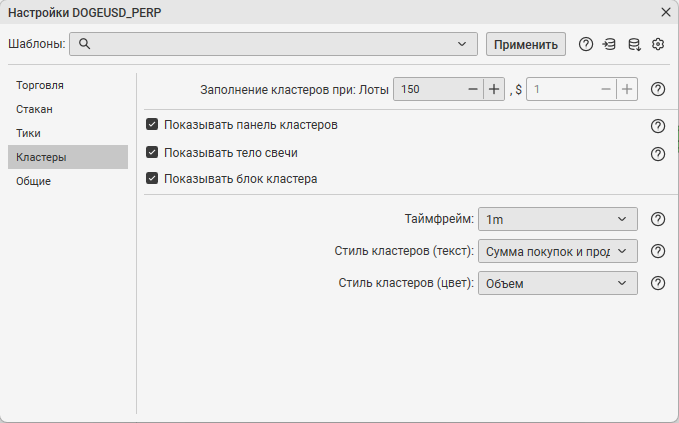The width and height of the screenshot is (679, 423).
Task: Click the import template database icon
Action: point(610,44)
